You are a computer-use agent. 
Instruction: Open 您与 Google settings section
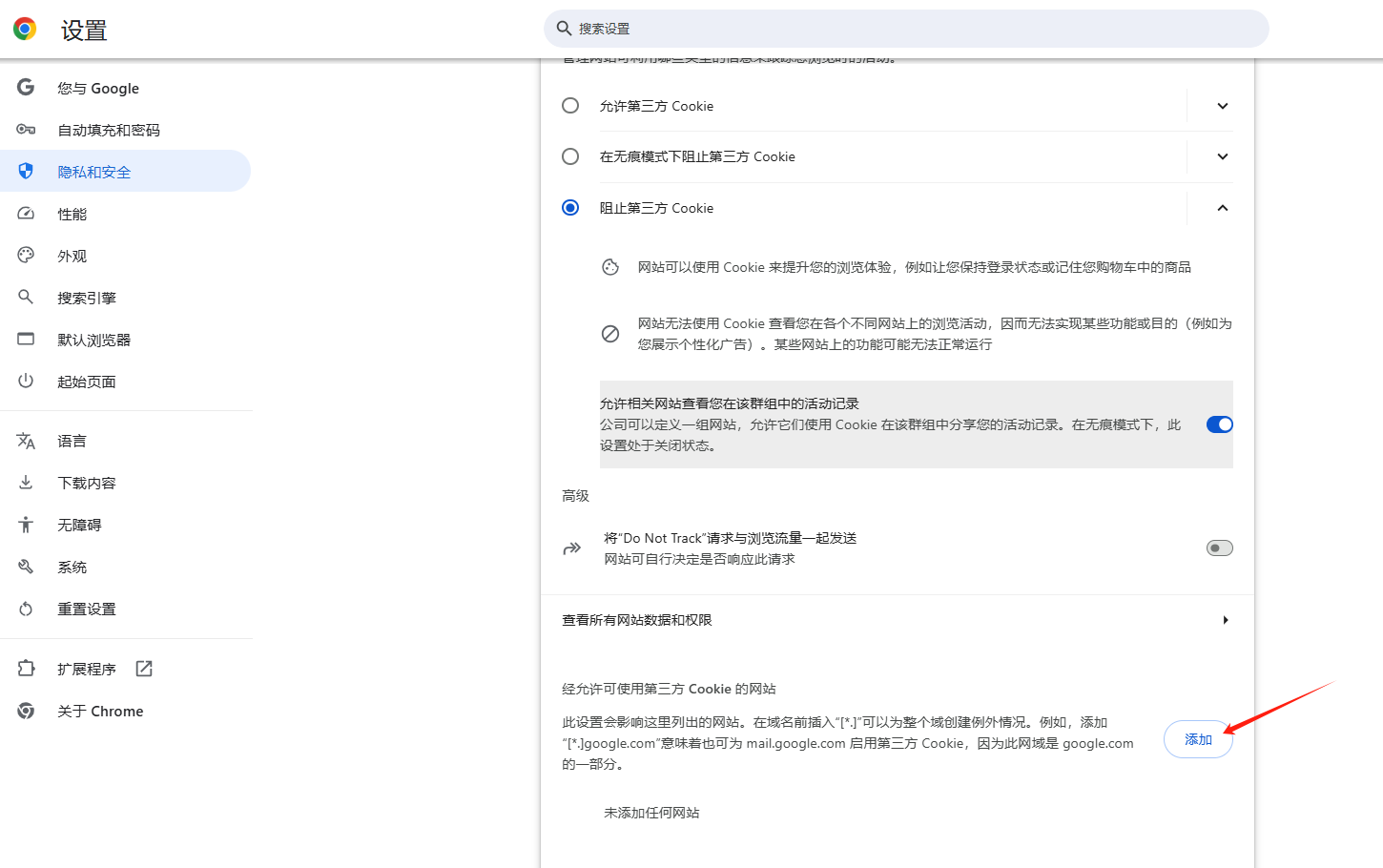125,88
